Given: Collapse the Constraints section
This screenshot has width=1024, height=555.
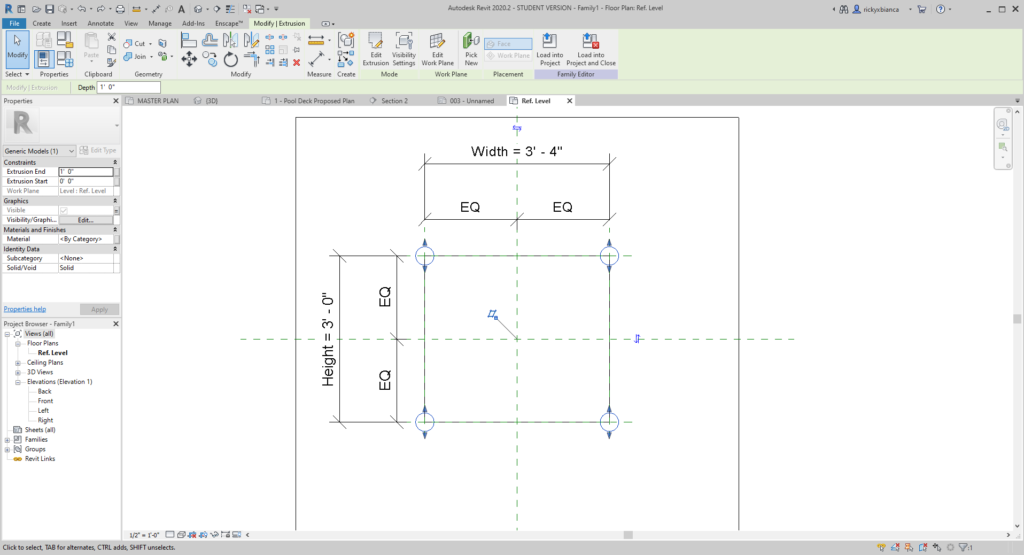Looking at the screenshot, I should point(115,162).
